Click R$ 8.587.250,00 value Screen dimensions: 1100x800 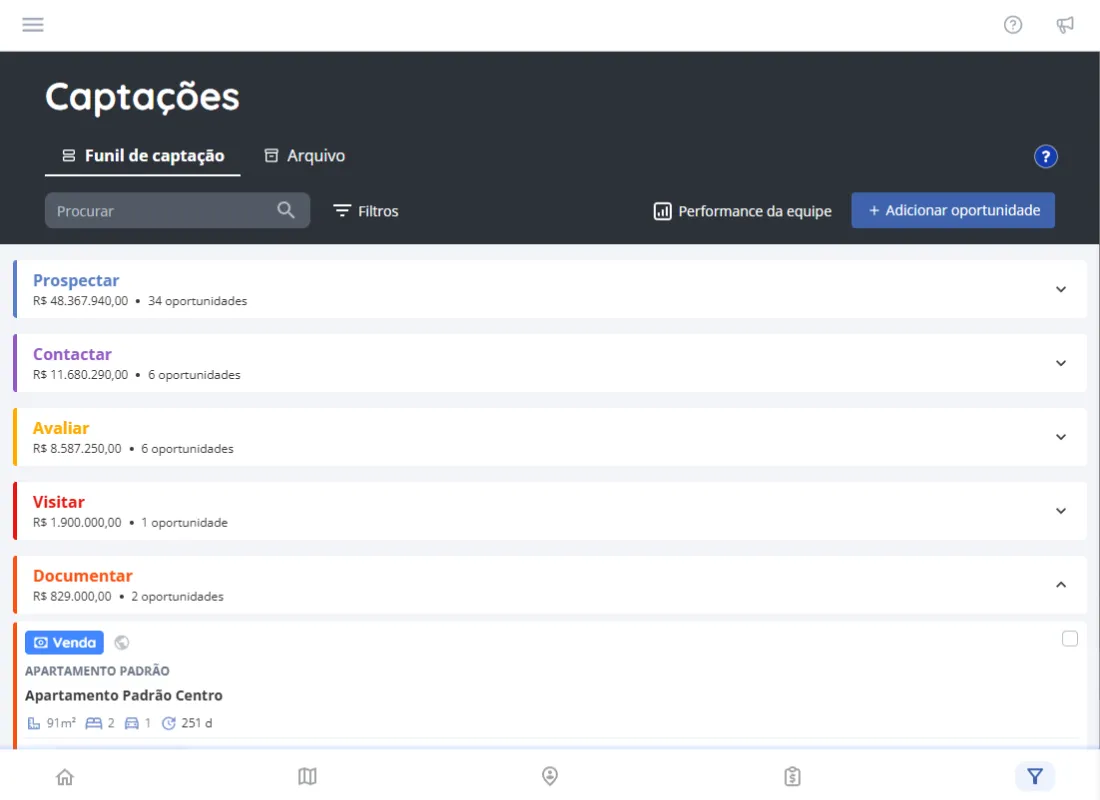click(77, 448)
